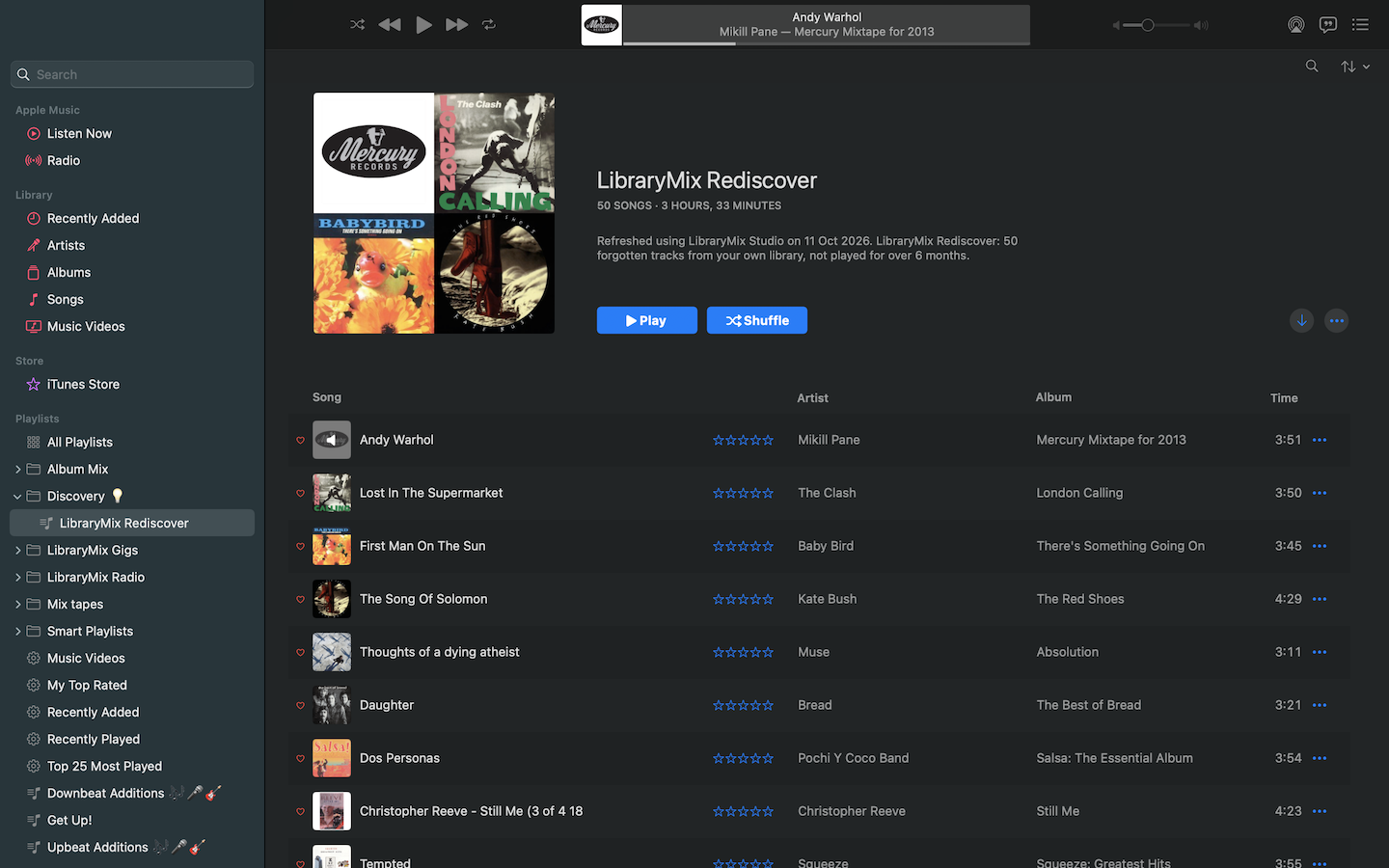The width and height of the screenshot is (1389, 868).
Task: Open more options for Dos Personas
Action: (1320, 758)
